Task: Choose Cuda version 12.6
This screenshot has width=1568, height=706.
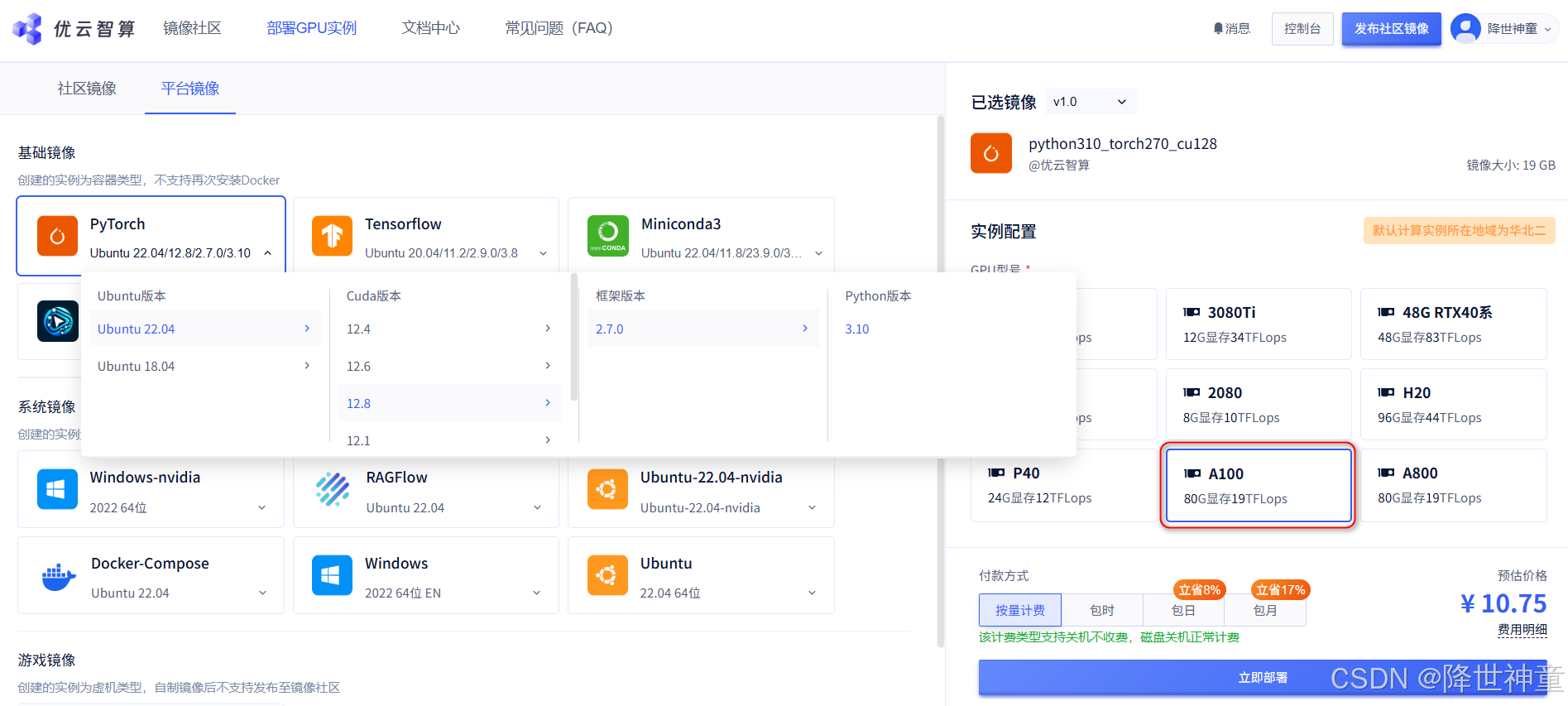Action: point(449,366)
